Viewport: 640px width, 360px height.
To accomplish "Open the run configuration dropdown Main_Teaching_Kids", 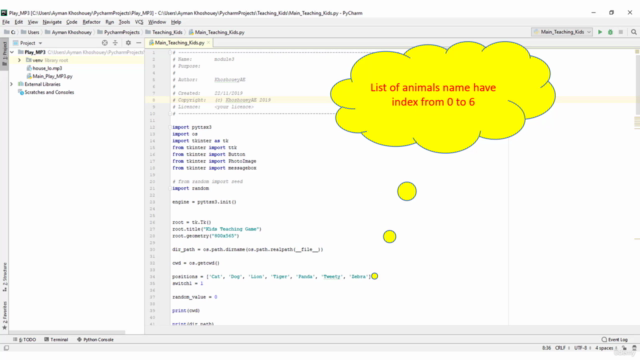I will (x=562, y=32).
